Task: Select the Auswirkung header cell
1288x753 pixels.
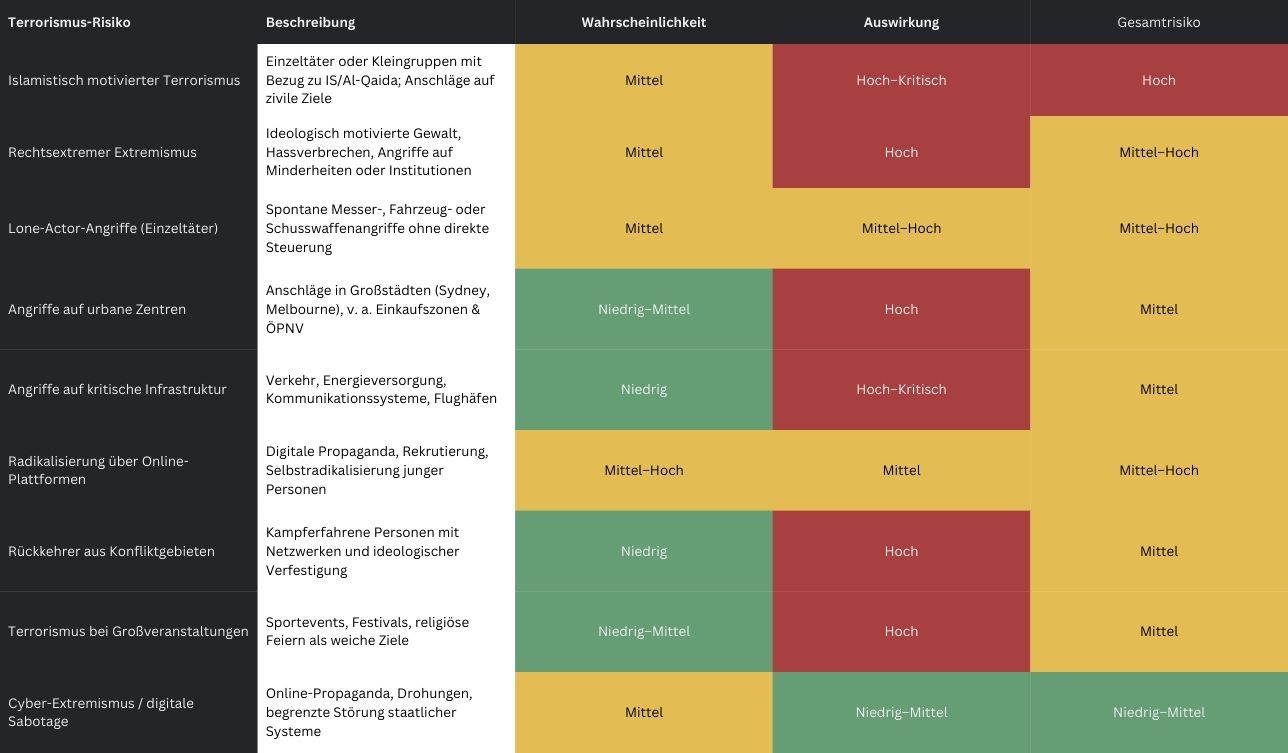Action: tap(901, 22)
